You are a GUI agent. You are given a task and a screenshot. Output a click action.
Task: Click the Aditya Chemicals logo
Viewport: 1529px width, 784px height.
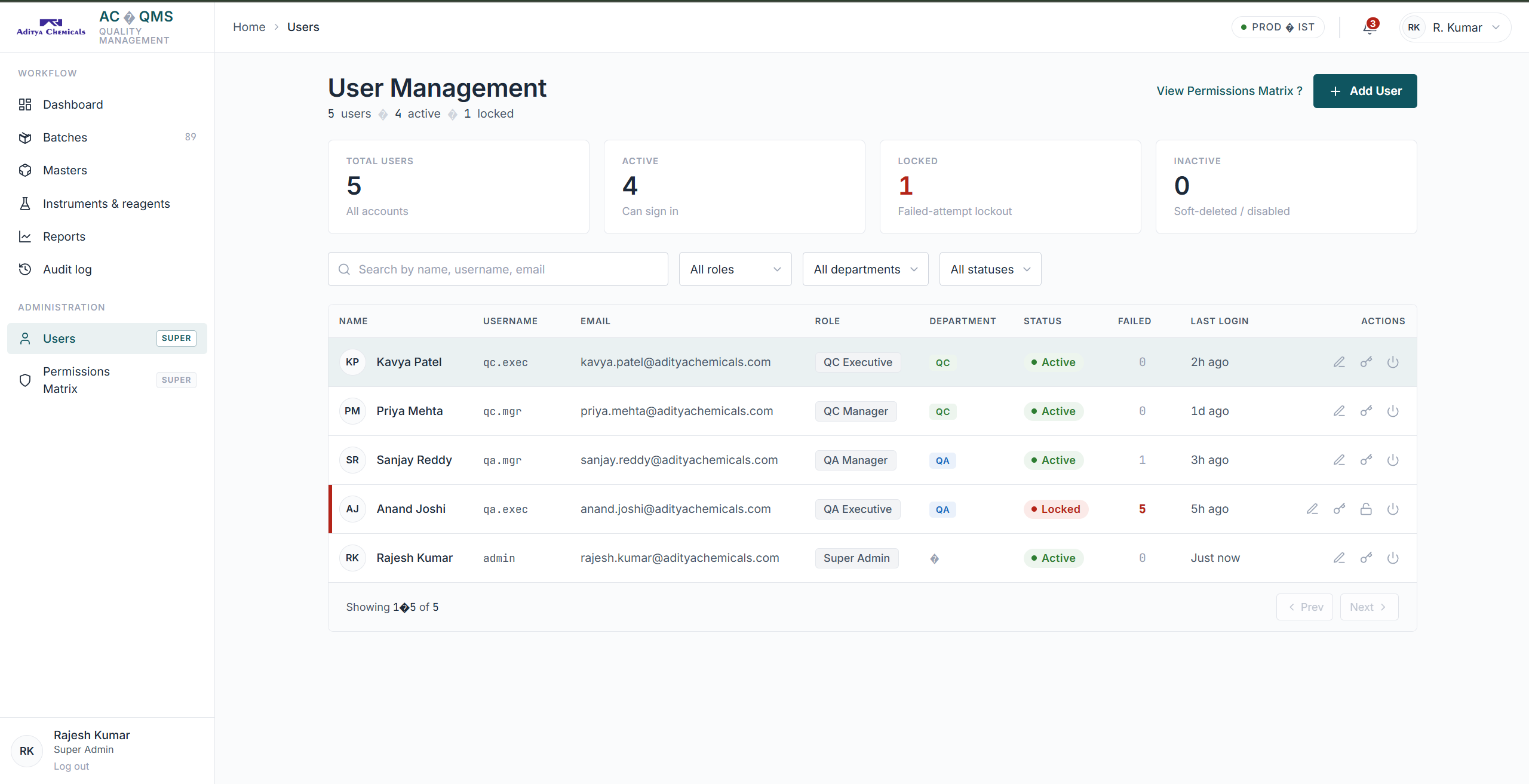point(51,27)
